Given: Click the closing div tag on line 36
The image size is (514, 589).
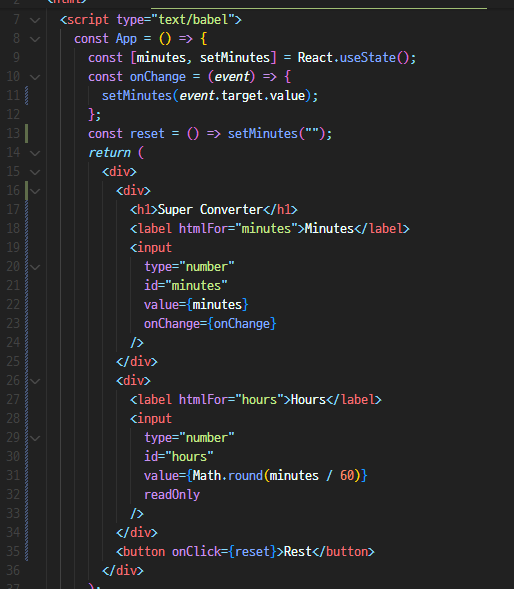Looking at the screenshot, I should point(123,571).
